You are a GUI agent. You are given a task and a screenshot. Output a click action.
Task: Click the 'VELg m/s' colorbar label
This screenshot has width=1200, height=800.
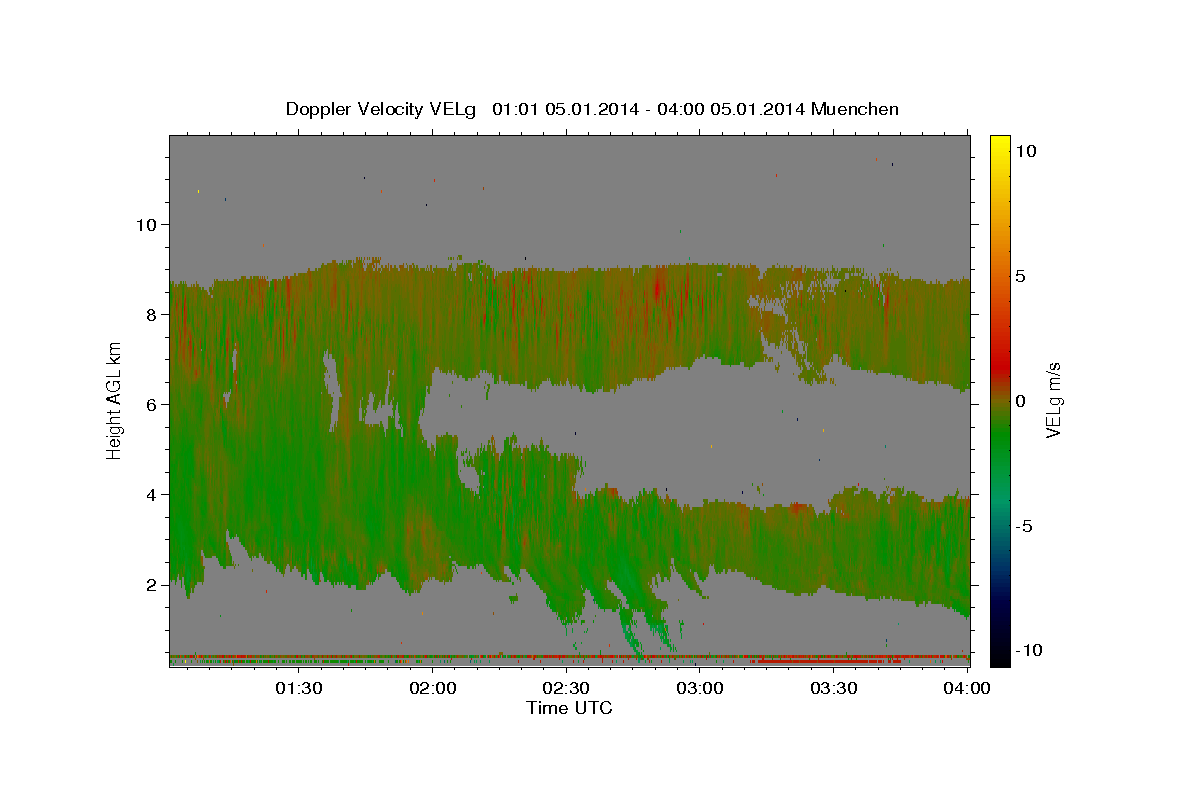coord(1053,399)
